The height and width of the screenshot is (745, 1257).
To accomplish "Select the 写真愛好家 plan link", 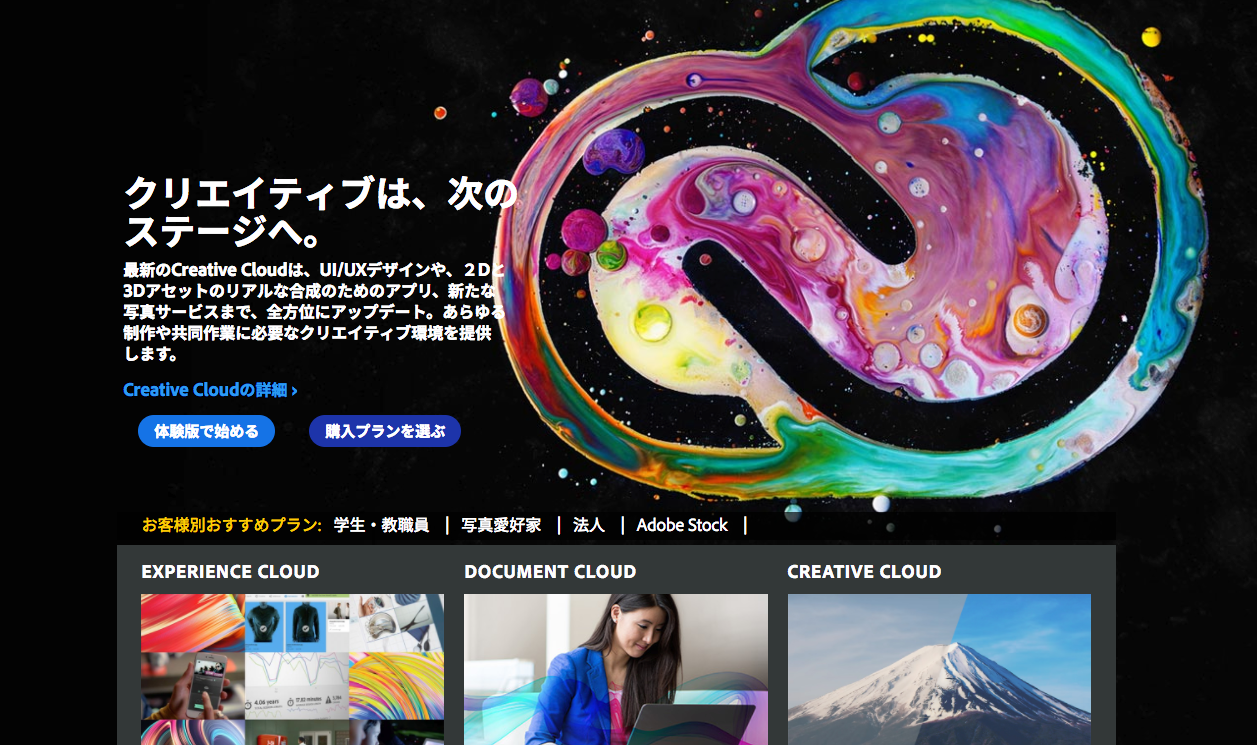I will [501, 525].
